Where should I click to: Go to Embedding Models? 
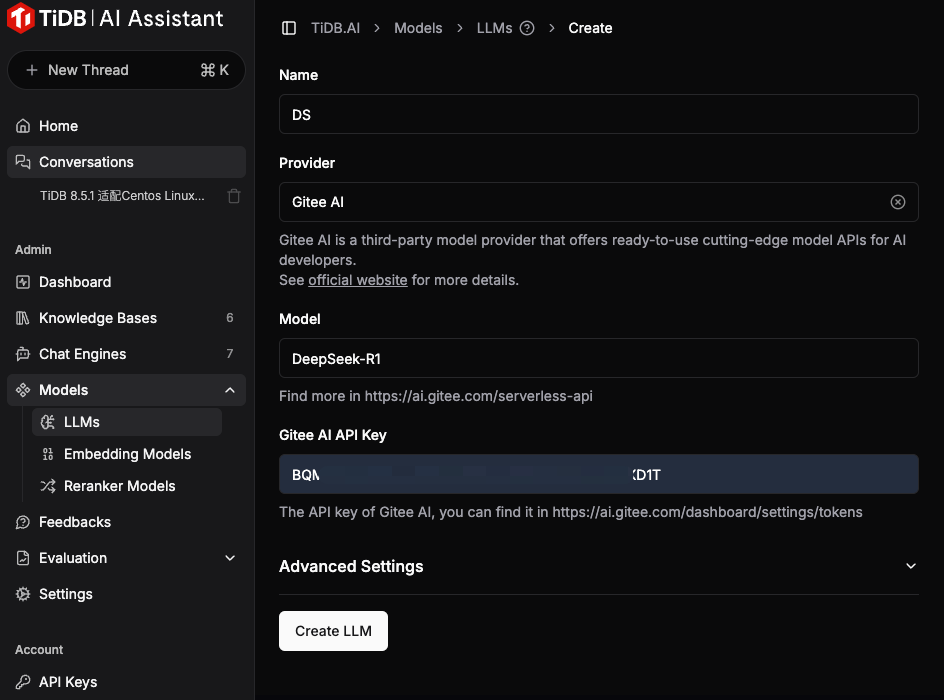point(127,454)
